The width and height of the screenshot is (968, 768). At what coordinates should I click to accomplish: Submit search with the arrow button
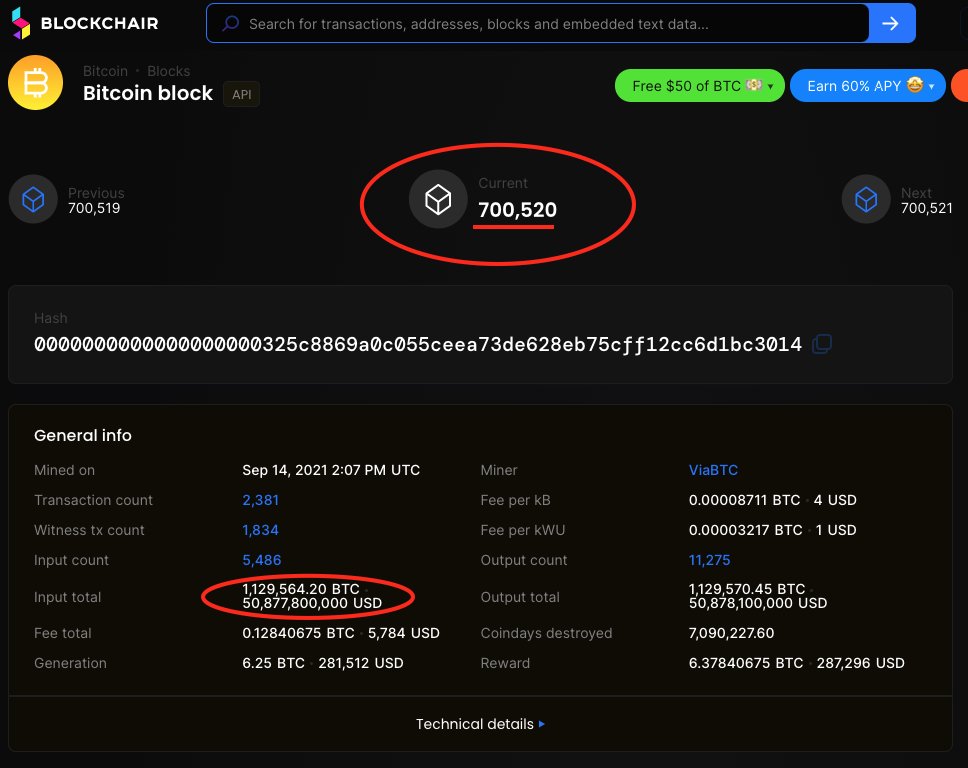(x=891, y=23)
